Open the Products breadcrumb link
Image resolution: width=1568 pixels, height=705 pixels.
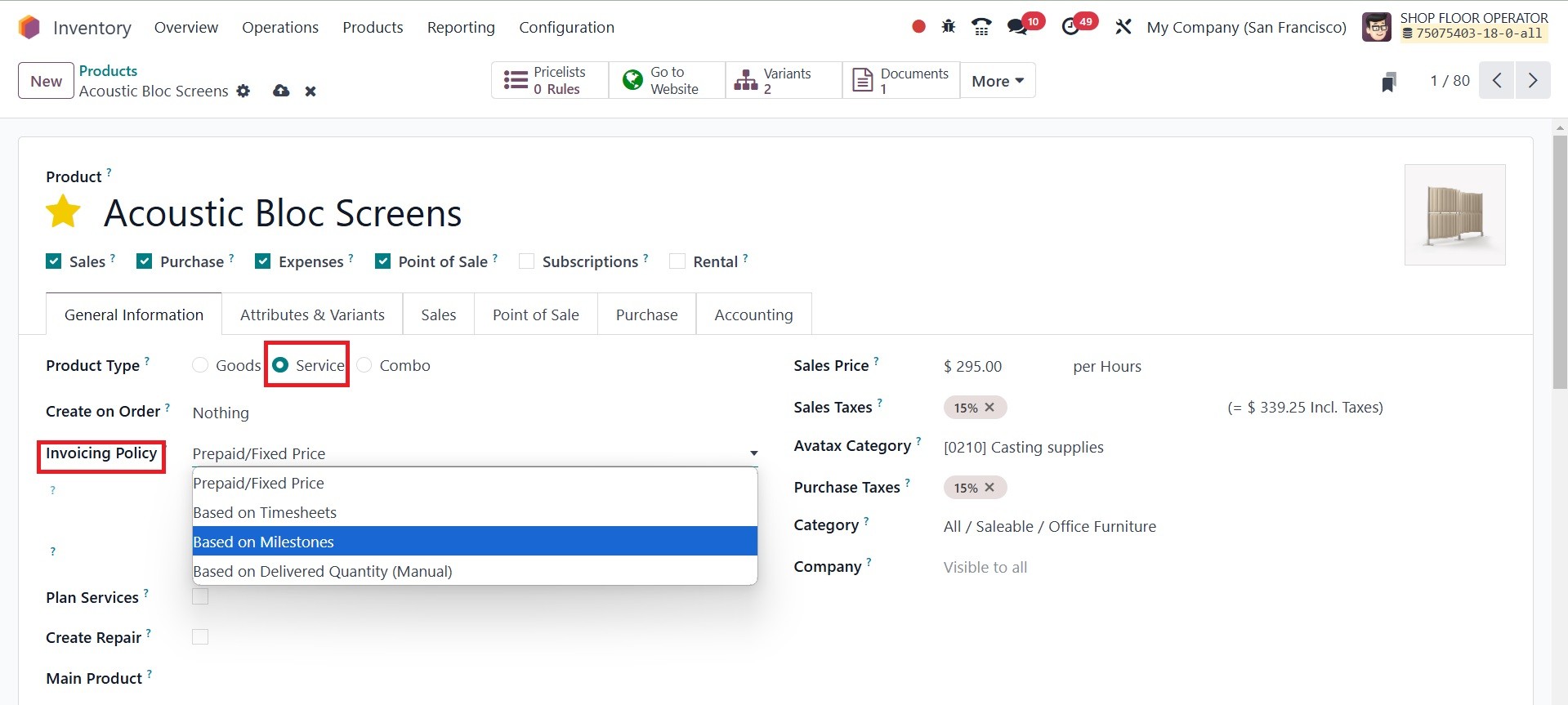coord(108,71)
